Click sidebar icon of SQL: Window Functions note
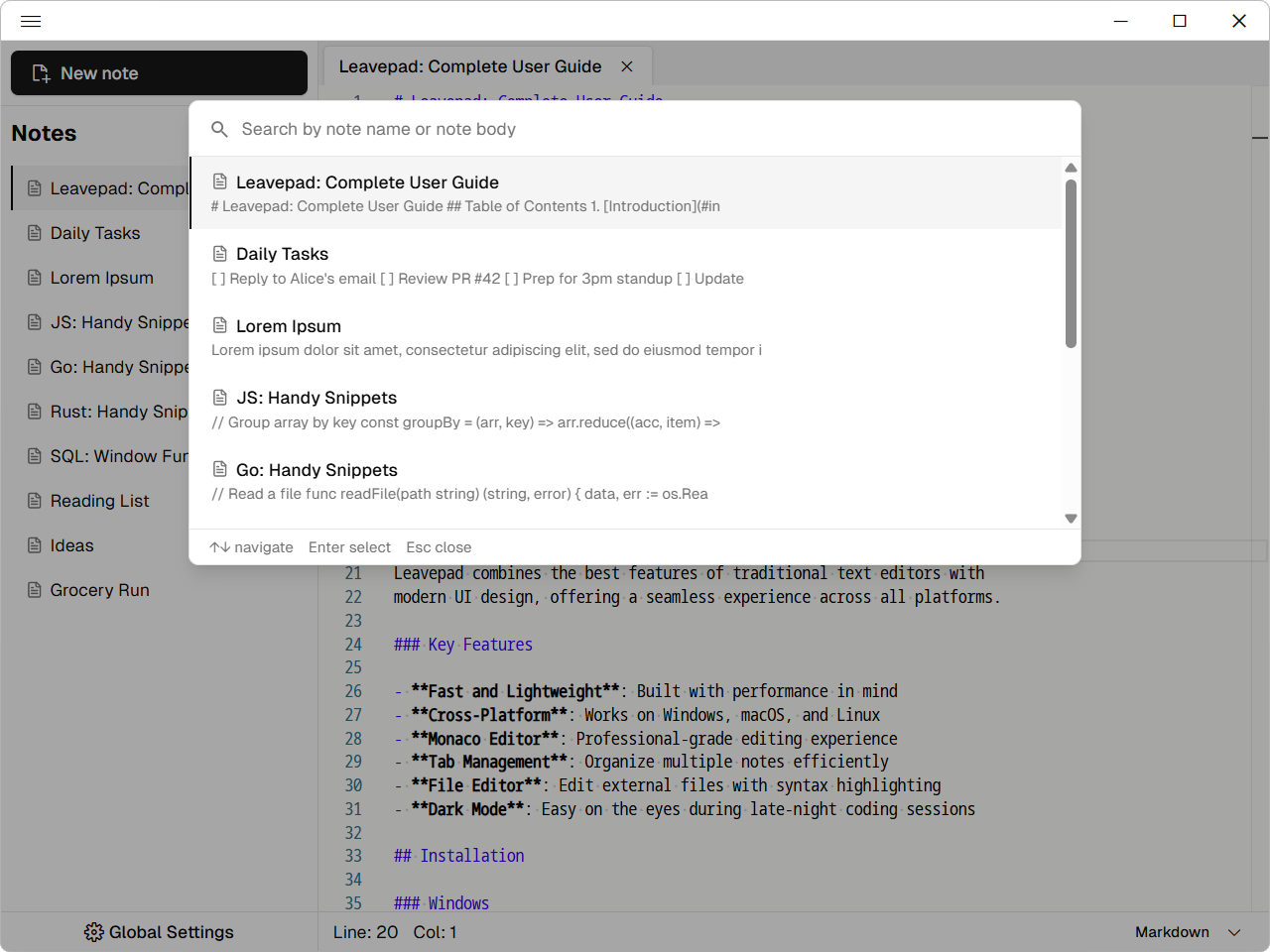This screenshot has width=1270, height=952. point(35,456)
